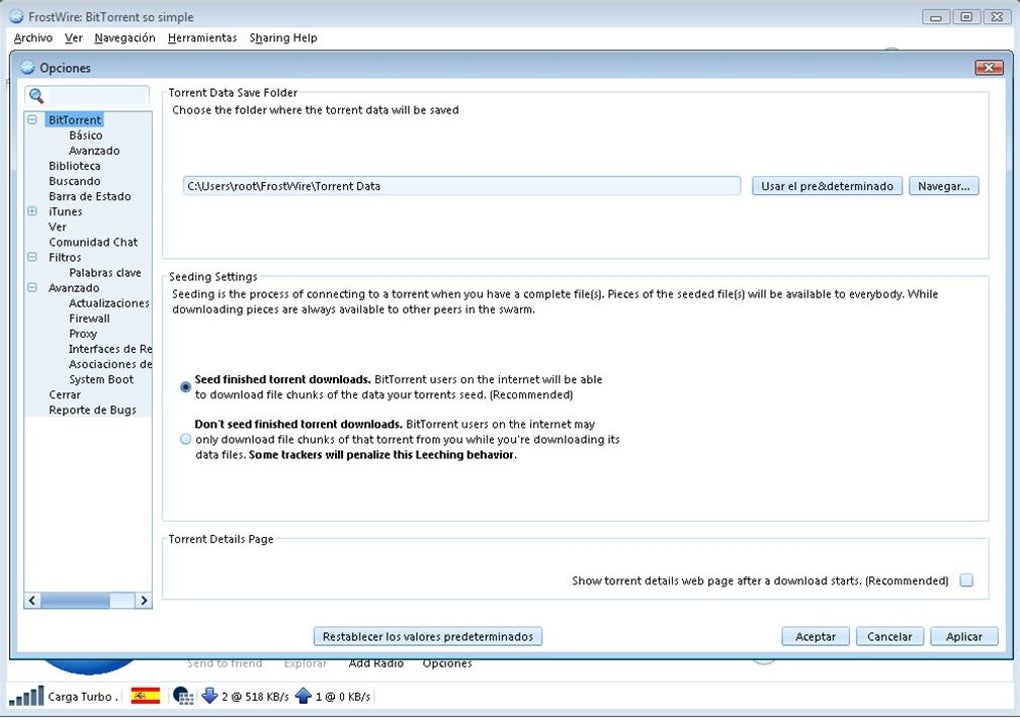Close the Opciones dialog
This screenshot has width=1020, height=720.
click(x=989, y=67)
